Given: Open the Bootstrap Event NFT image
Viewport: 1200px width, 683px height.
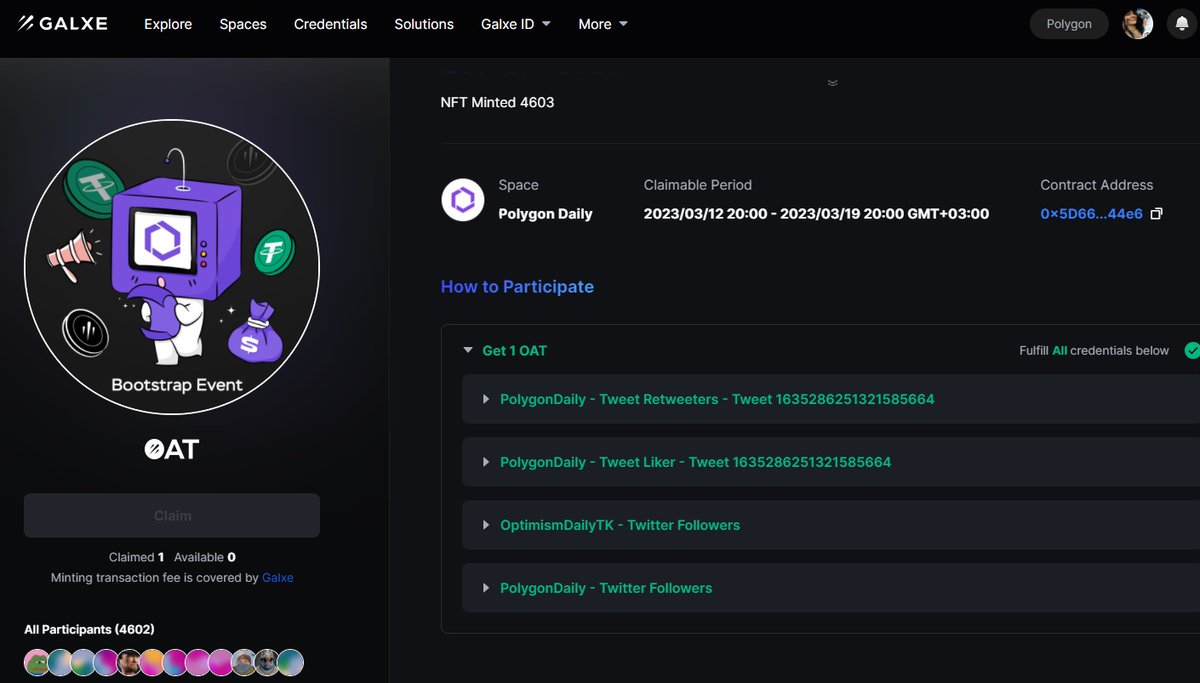Looking at the screenshot, I should (x=172, y=268).
